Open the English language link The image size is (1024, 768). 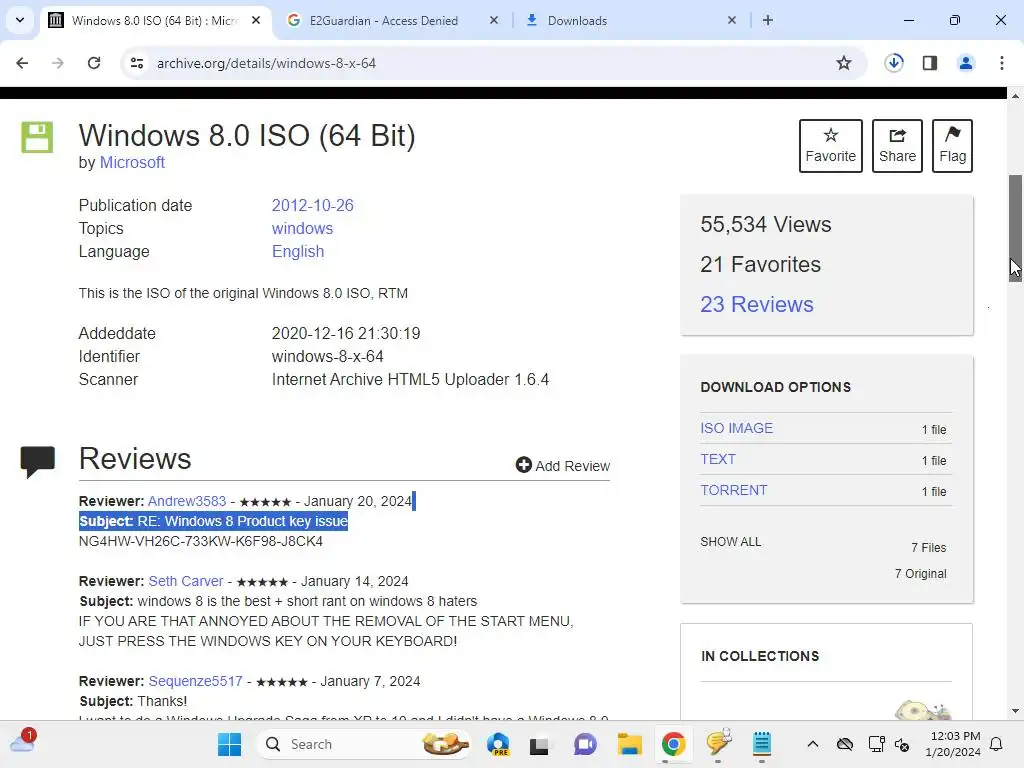298,251
